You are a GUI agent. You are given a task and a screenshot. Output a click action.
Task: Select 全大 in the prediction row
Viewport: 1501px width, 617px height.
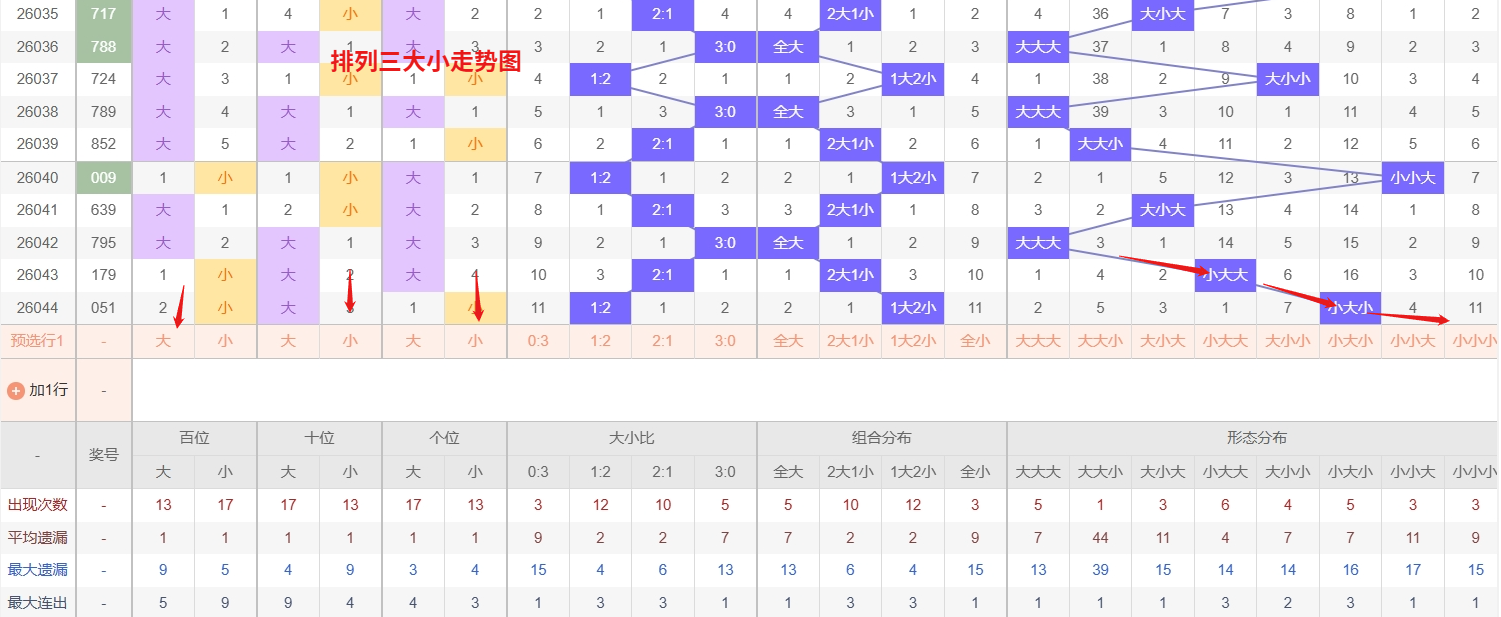coord(788,340)
